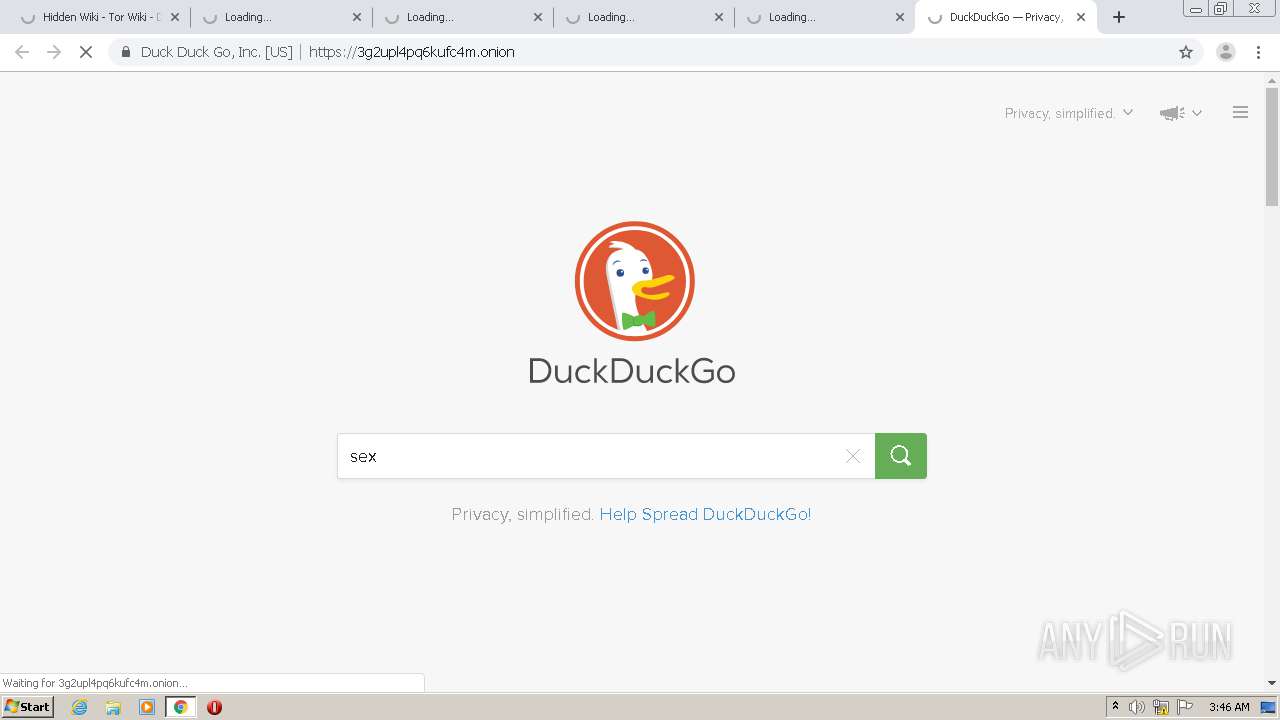Open Windows Explorer folder in taskbar

pyautogui.click(x=113, y=707)
